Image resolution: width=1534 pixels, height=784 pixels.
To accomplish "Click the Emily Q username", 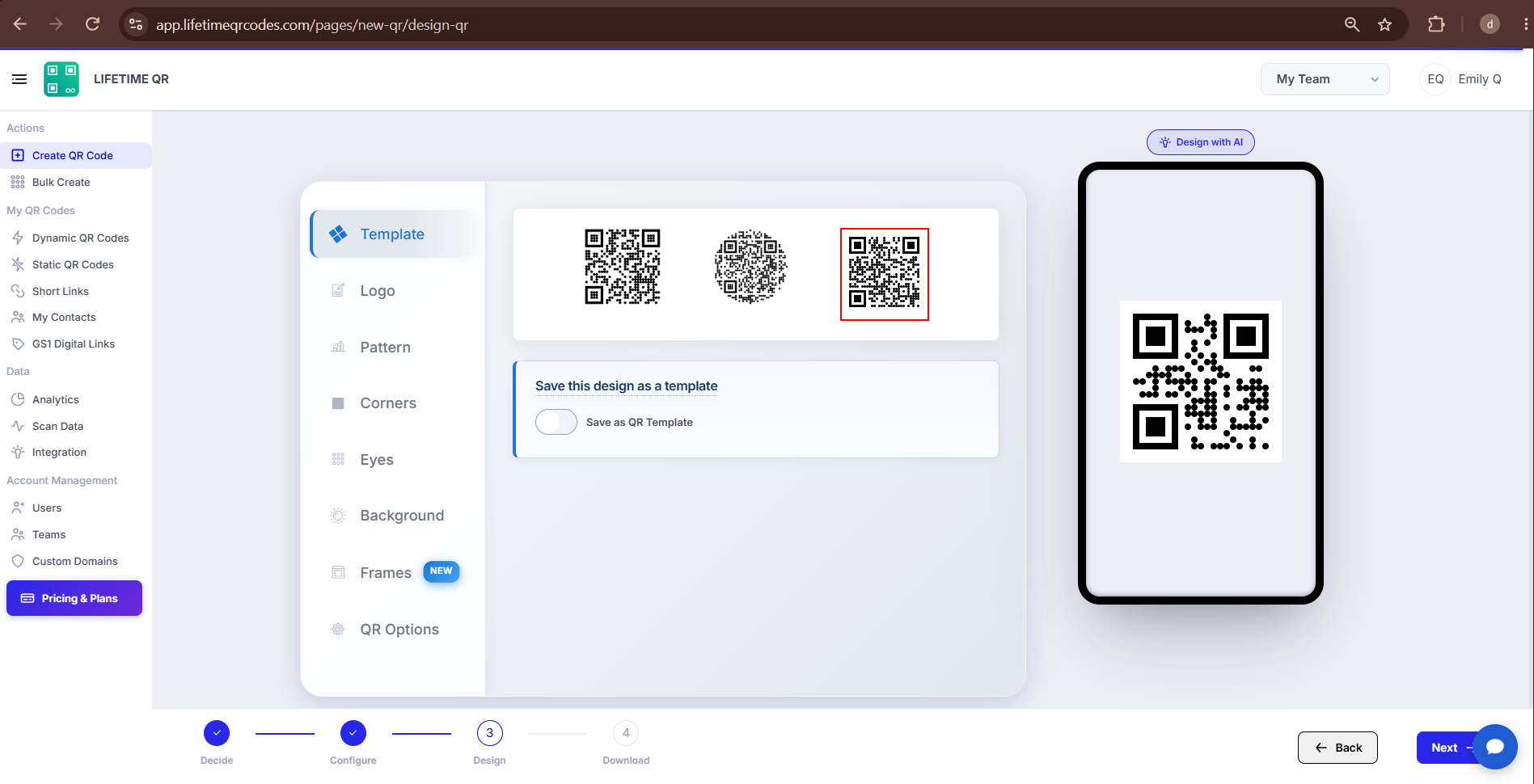I will click(x=1480, y=79).
